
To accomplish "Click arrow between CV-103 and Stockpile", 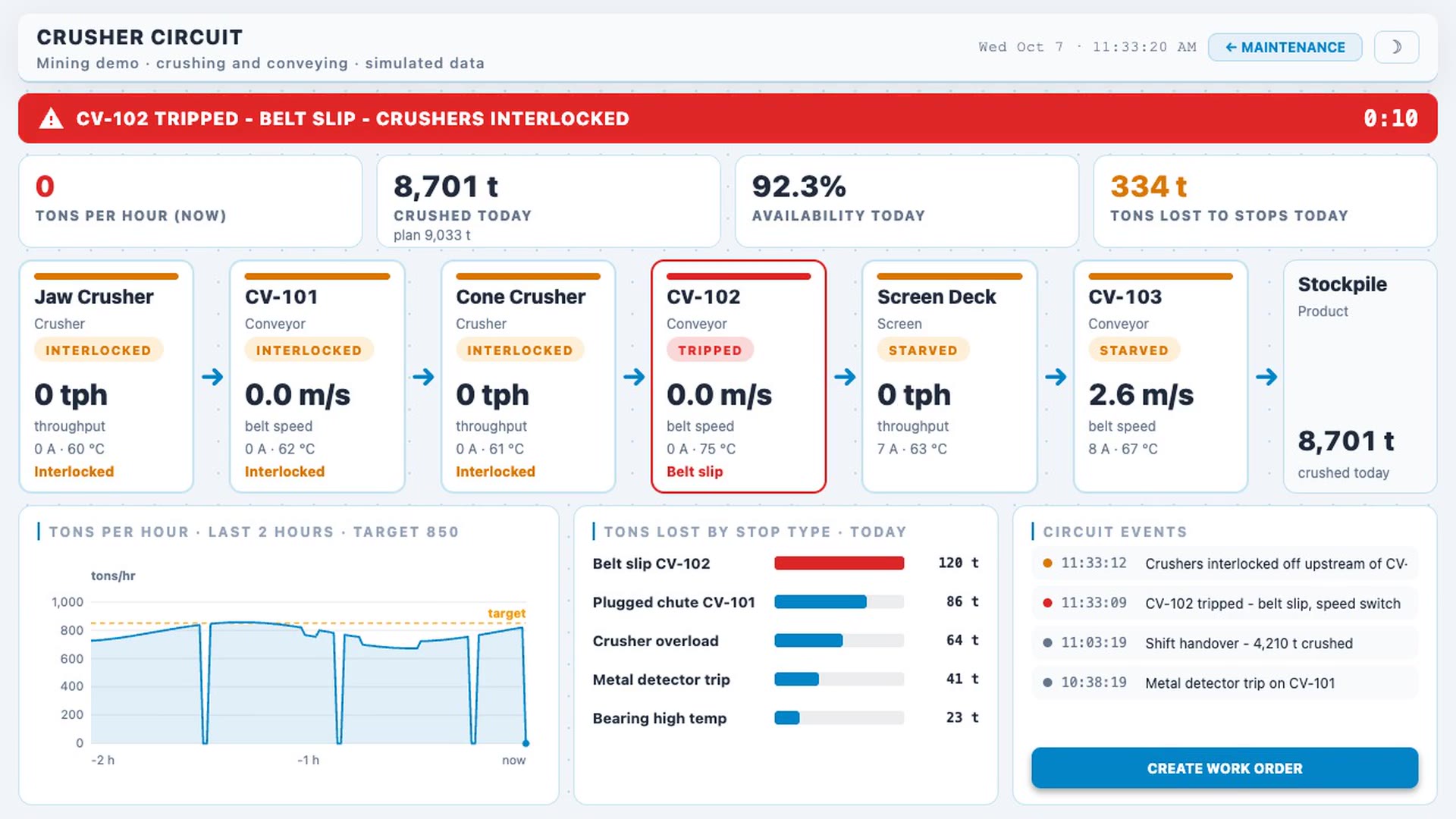I will (x=1266, y=377).
